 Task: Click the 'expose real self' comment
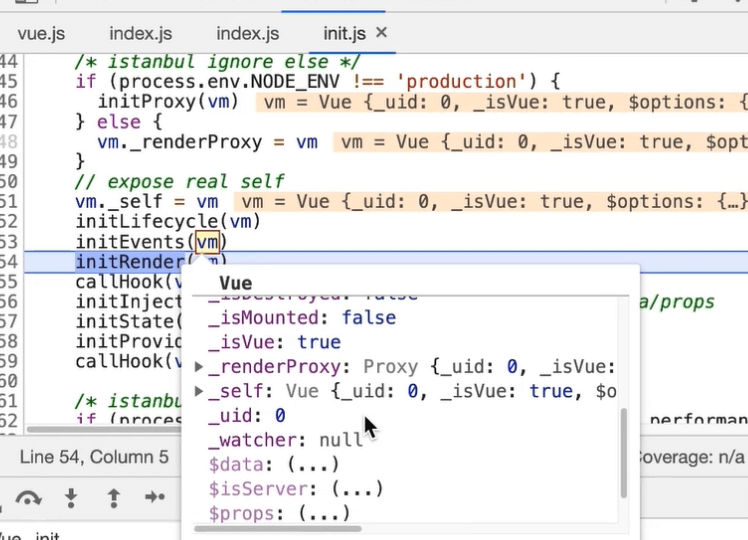pyautogui.click(x=179, y=182)
